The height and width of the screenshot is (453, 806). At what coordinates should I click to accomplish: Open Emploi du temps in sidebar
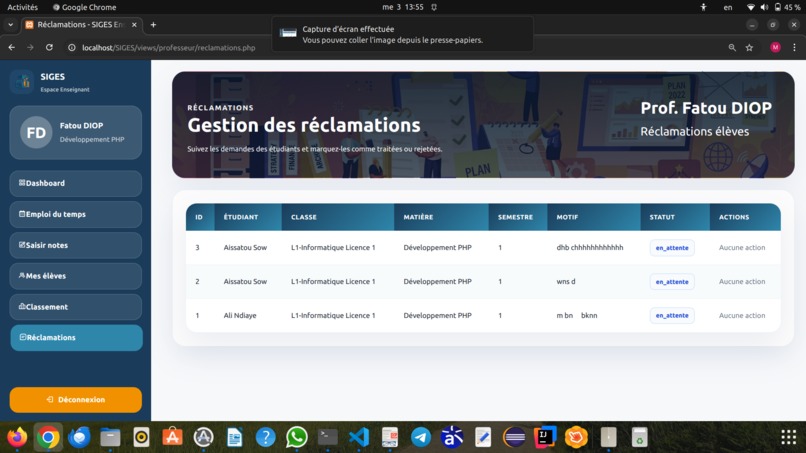point(76,214)
